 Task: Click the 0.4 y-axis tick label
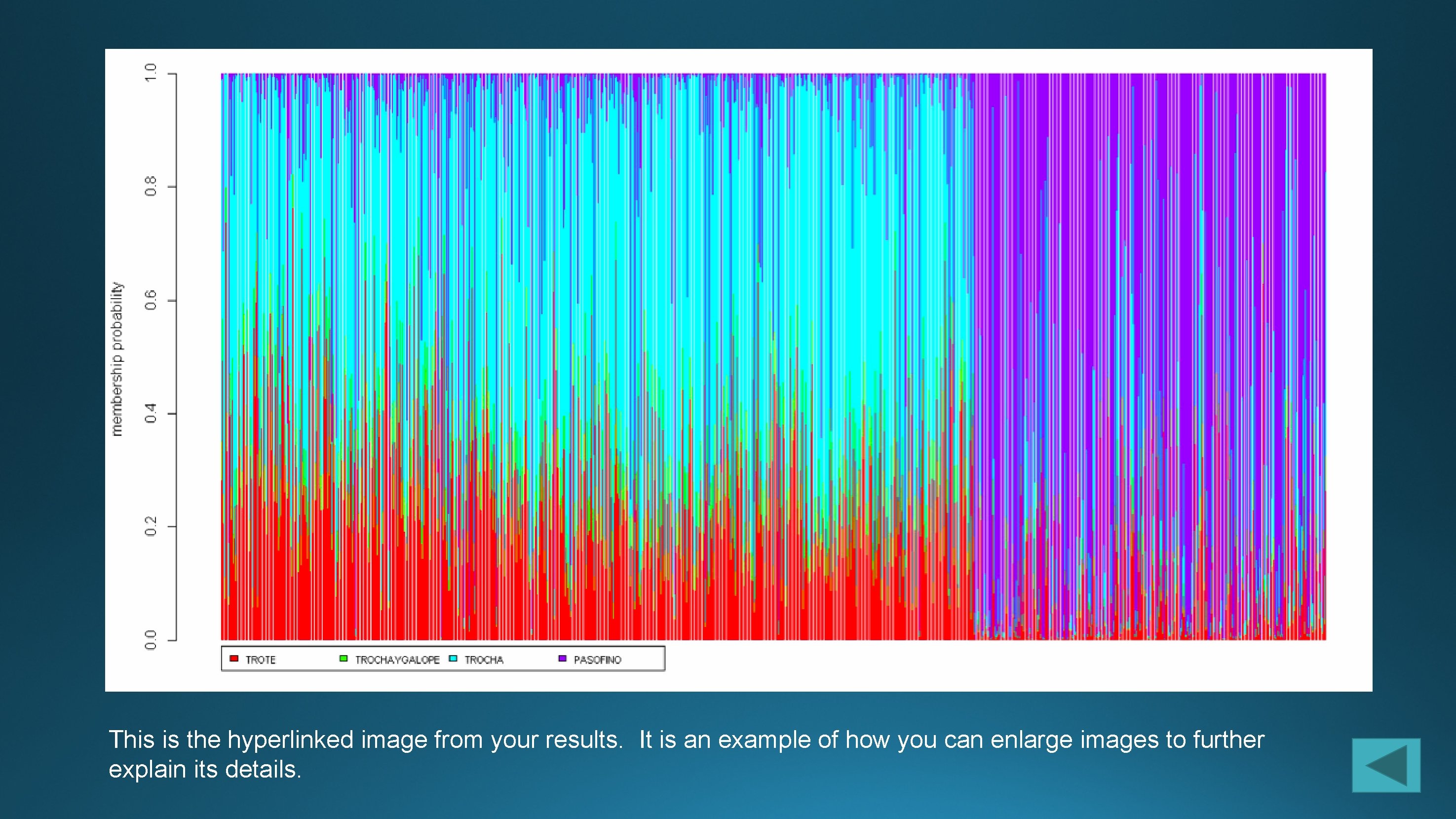[x=151, y=413]
